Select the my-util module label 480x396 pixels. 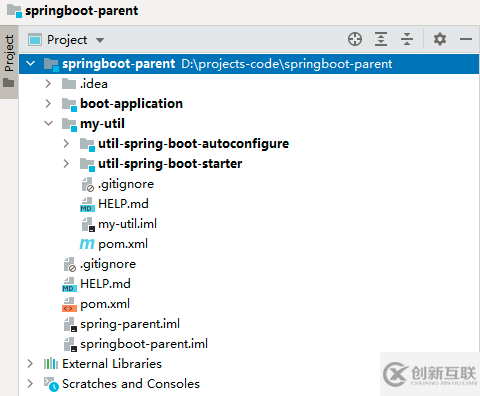102,124
